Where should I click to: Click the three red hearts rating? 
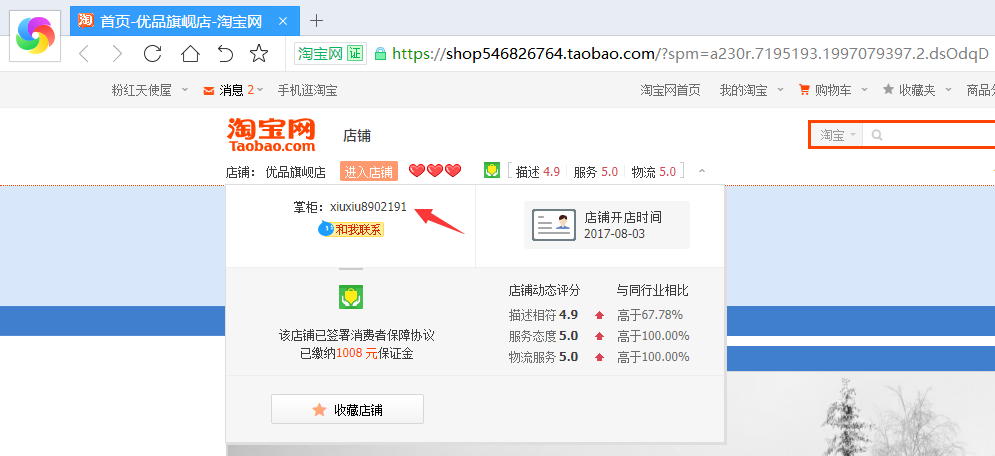click(435, 171)
